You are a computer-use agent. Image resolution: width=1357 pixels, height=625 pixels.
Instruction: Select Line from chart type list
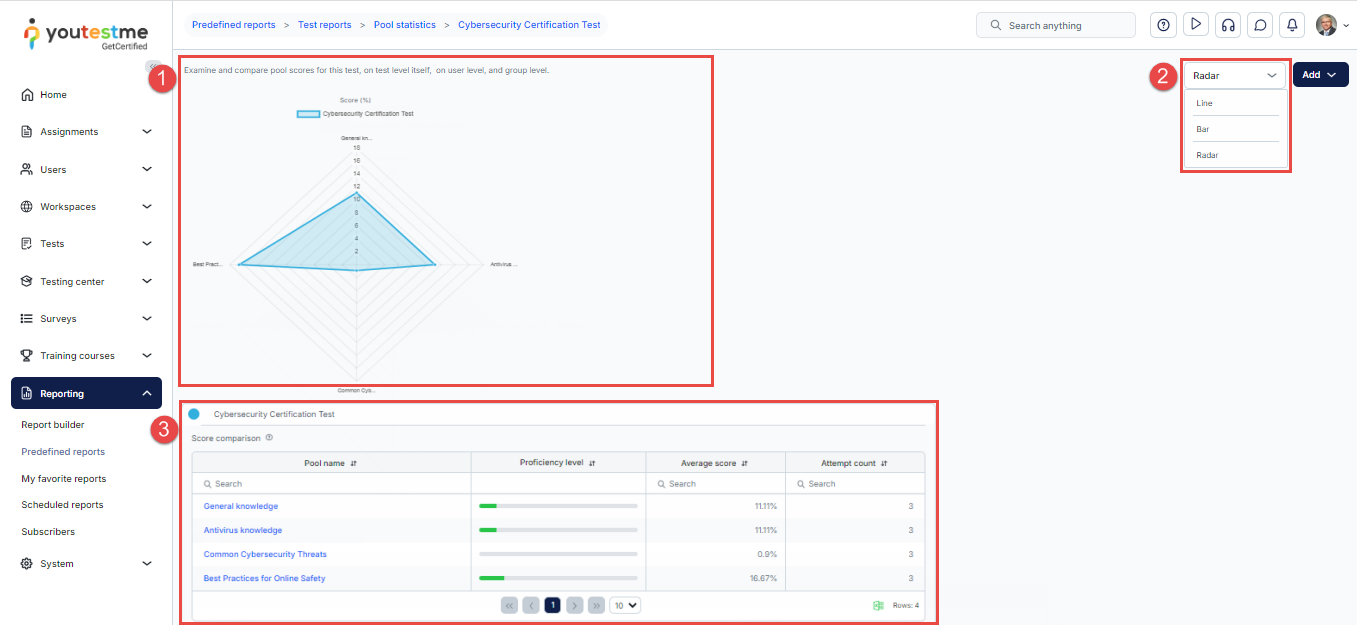[1204, 103]
